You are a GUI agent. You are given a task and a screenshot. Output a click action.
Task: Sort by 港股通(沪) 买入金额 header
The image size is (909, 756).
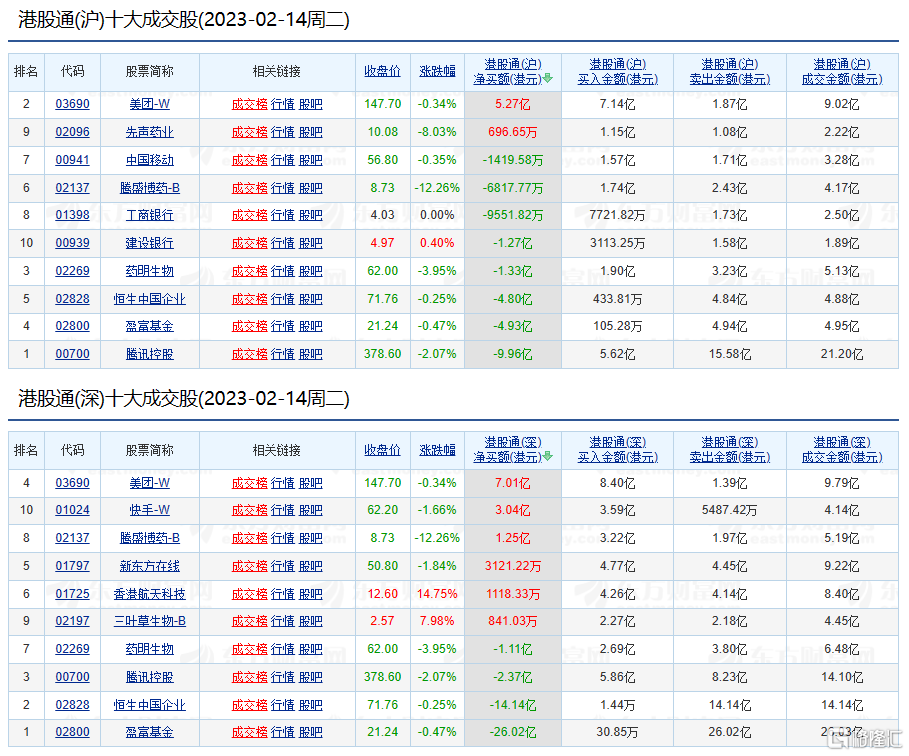(617, 71)
